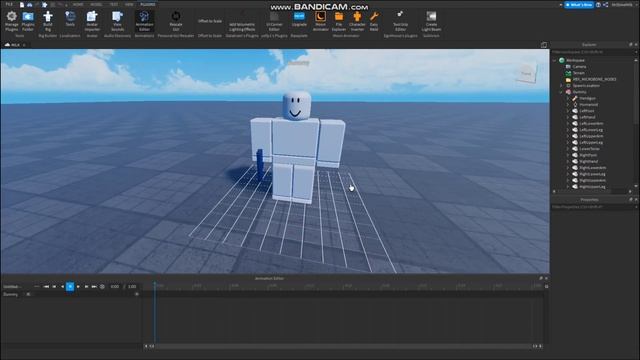This screenshot has height=360, width=640.
Task: Expand the Handgun item
Action: pos(568,98)
